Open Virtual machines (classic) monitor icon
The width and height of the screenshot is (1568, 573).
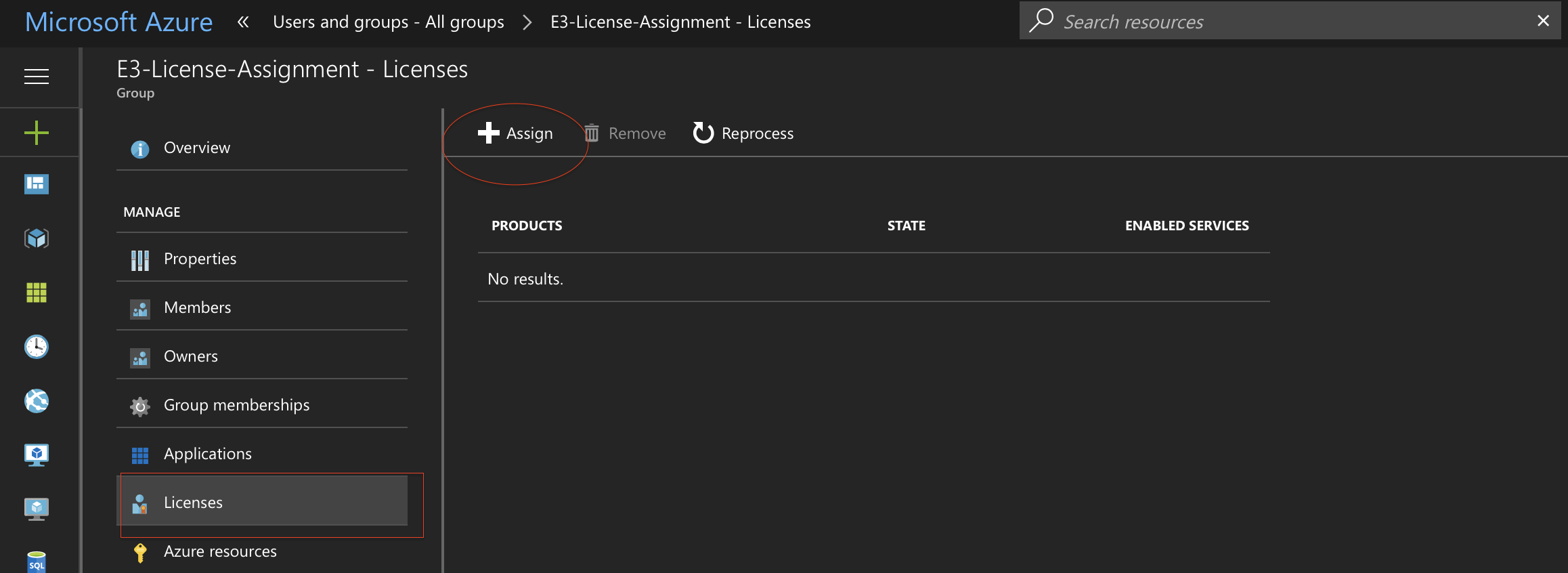click(37, 455)
